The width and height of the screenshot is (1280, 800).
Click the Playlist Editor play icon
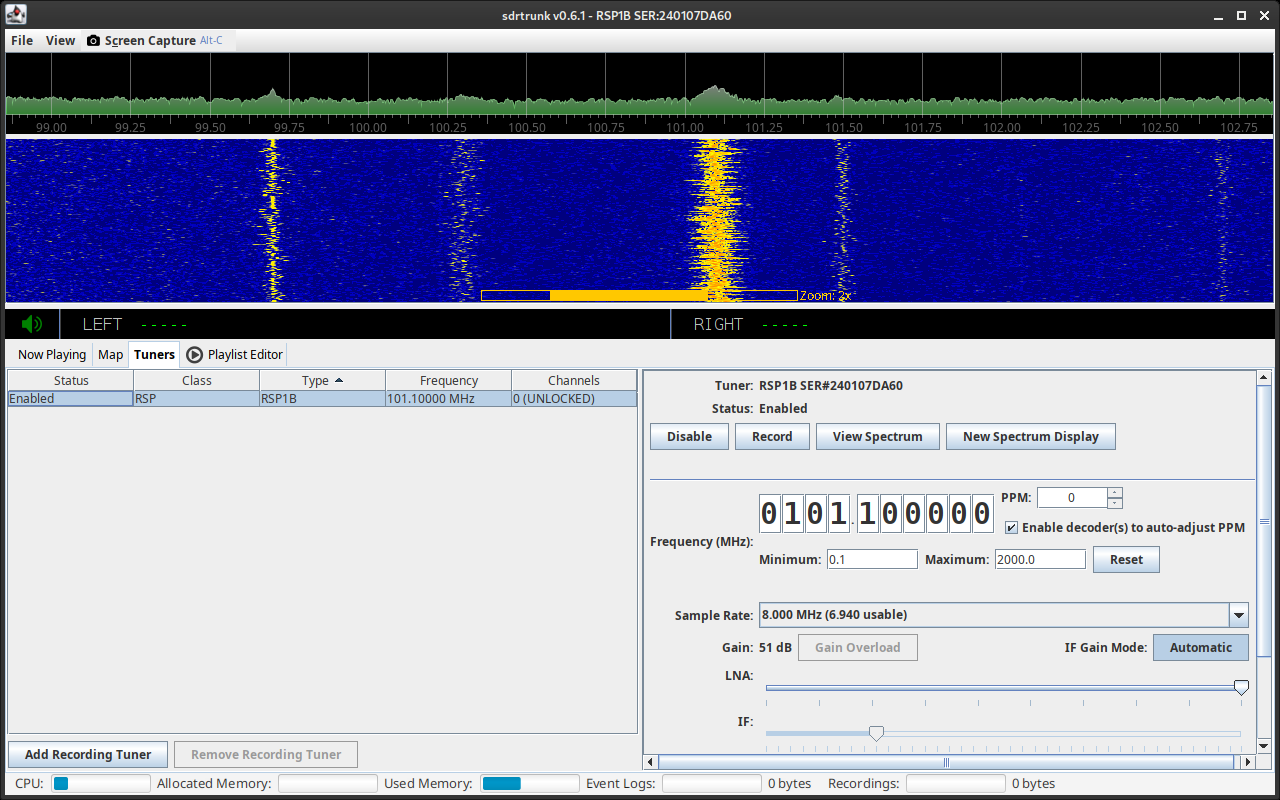point(195,355)
